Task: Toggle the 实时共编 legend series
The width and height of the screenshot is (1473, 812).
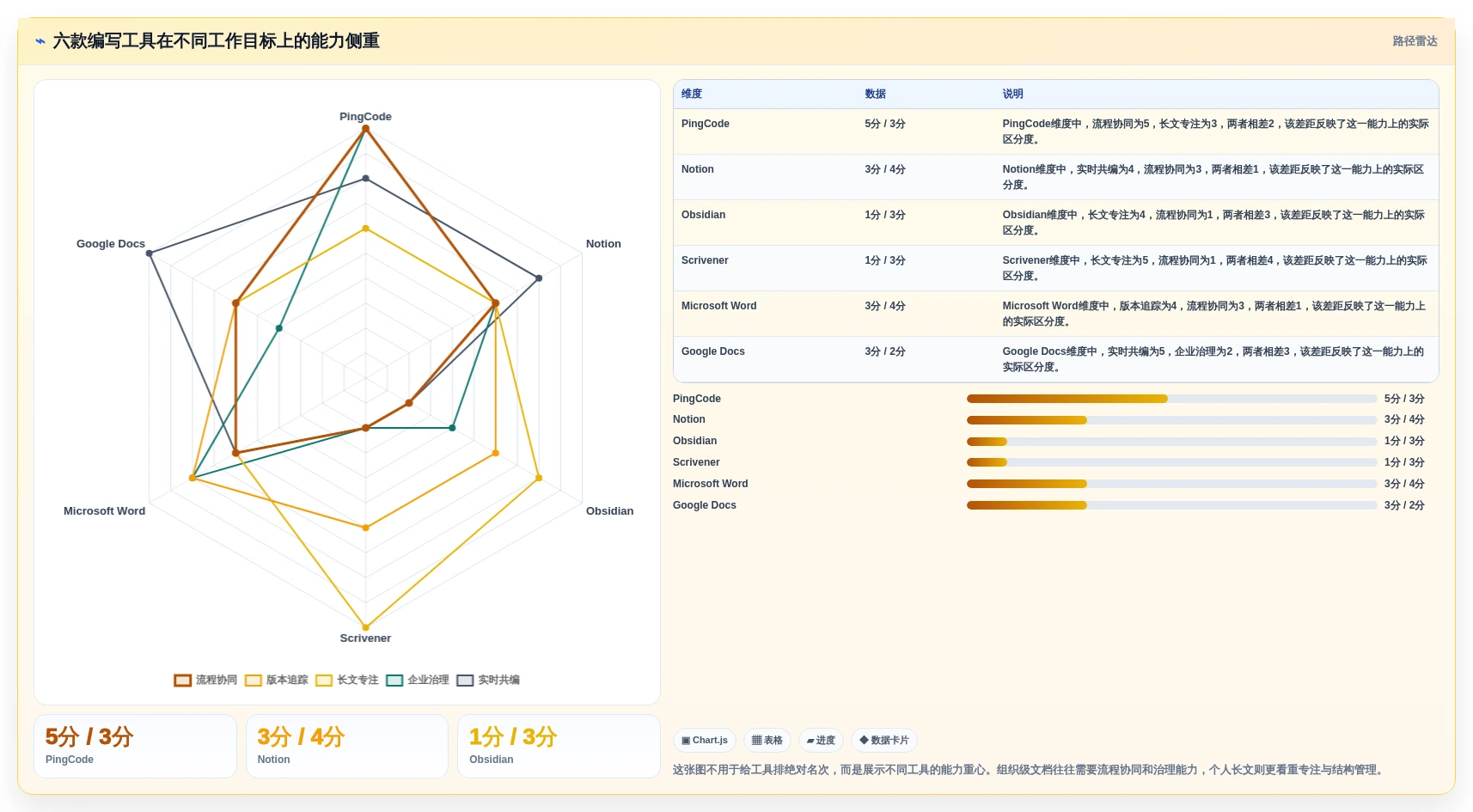Action: click(x=487, y=680)
